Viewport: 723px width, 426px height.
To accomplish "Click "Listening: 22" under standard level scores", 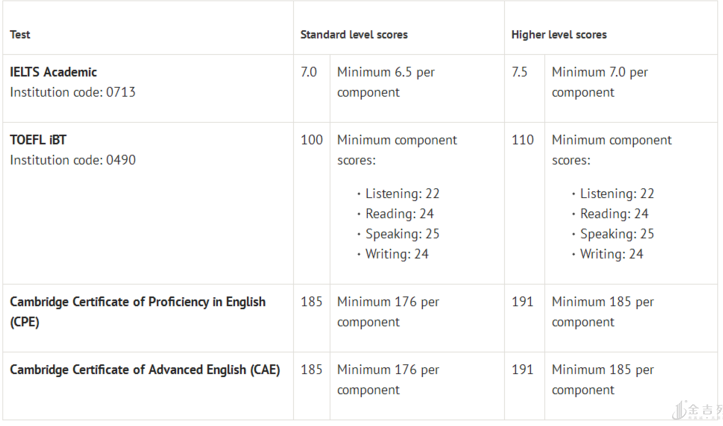I will pos(402,194).
